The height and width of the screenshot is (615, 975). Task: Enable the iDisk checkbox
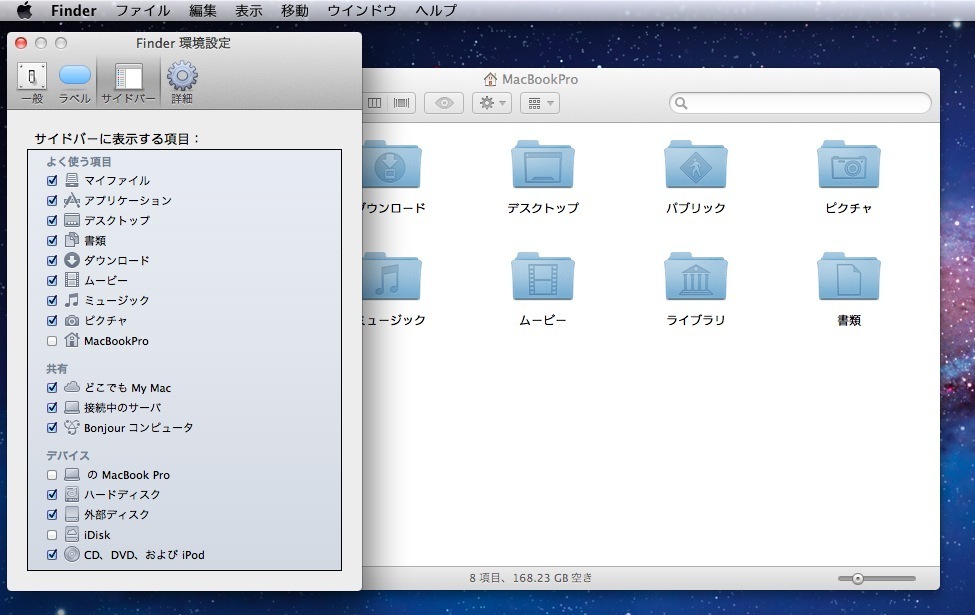coord(52,535)
